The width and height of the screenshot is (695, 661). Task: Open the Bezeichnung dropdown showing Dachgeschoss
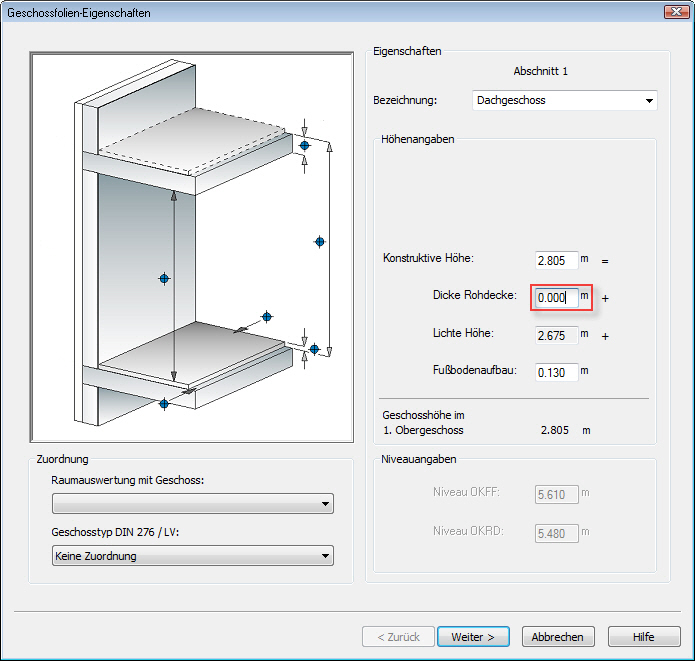[x=564, y=100]
